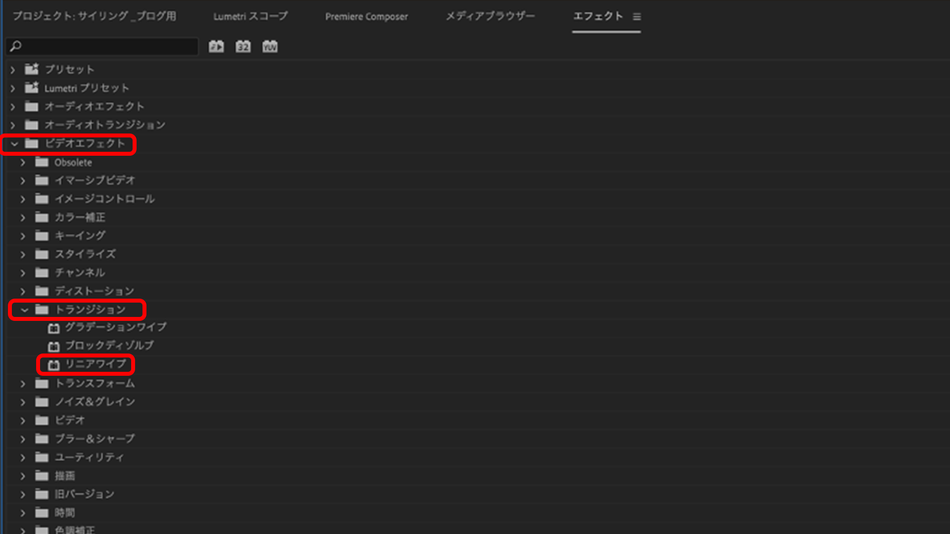Select the 旧バージョン folder row
This screenshot has height=534, width=950.
point(475,494)
